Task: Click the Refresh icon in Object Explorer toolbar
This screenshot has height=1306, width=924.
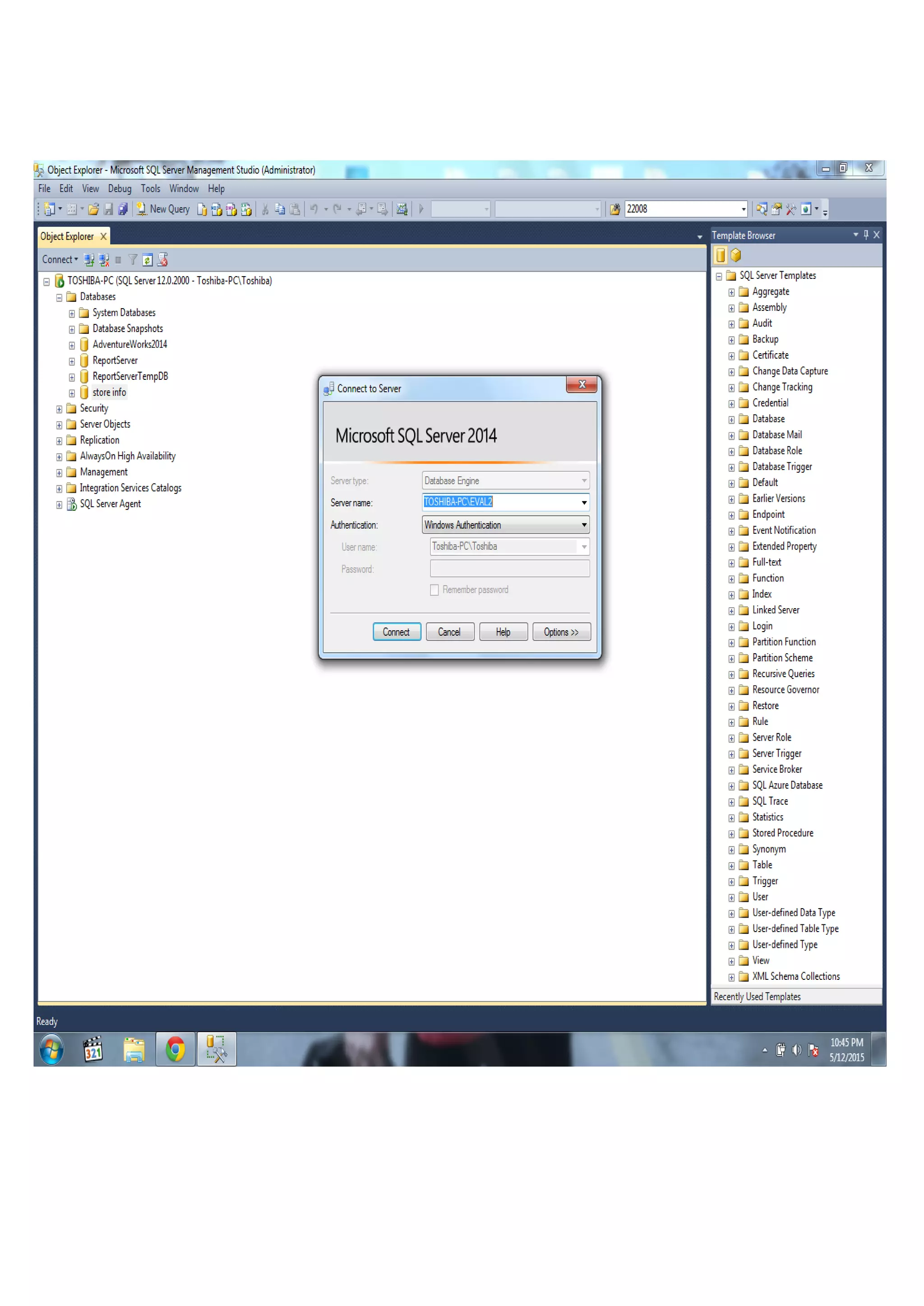Action: pos(148,260)
